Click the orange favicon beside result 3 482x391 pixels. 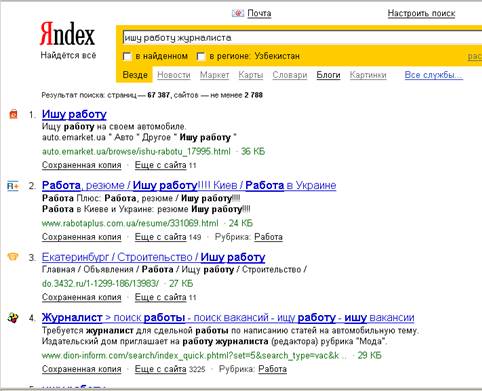coord(13,257)
